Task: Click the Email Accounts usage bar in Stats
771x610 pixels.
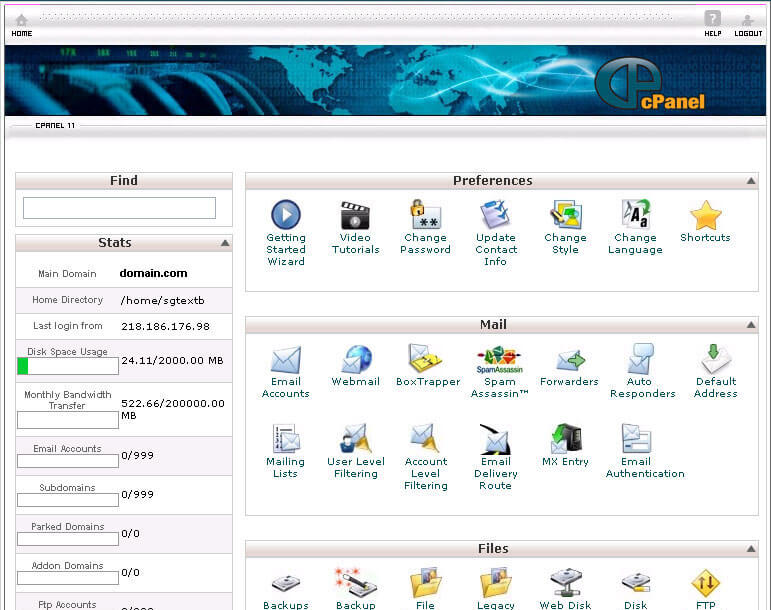Action: [68, 461]
